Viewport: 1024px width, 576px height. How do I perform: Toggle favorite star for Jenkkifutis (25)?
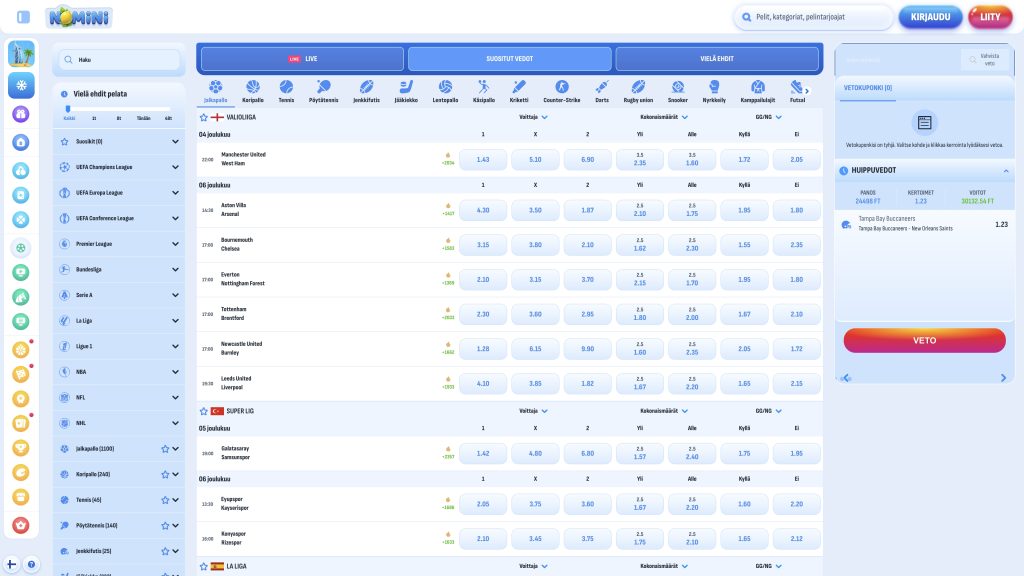tap(165, 551)
